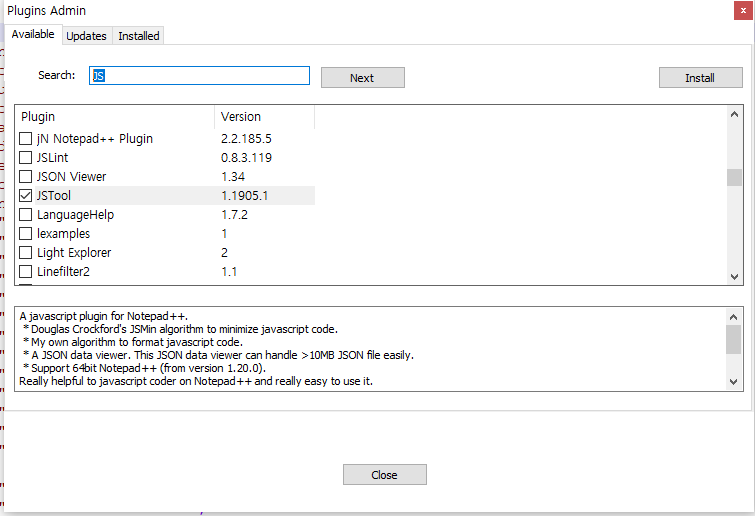
Task: Click version value 2.2.185.5
Action: click(x=246, y=139)
